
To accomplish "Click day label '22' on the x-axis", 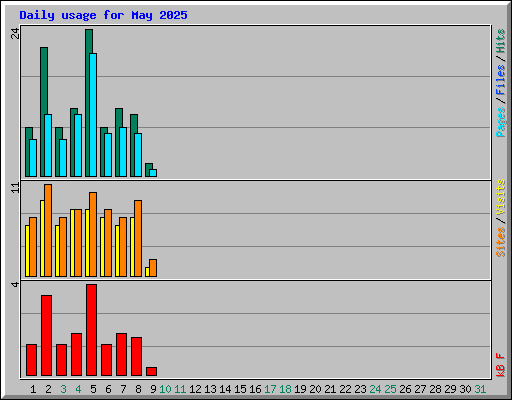I will (x=345, y=389).
